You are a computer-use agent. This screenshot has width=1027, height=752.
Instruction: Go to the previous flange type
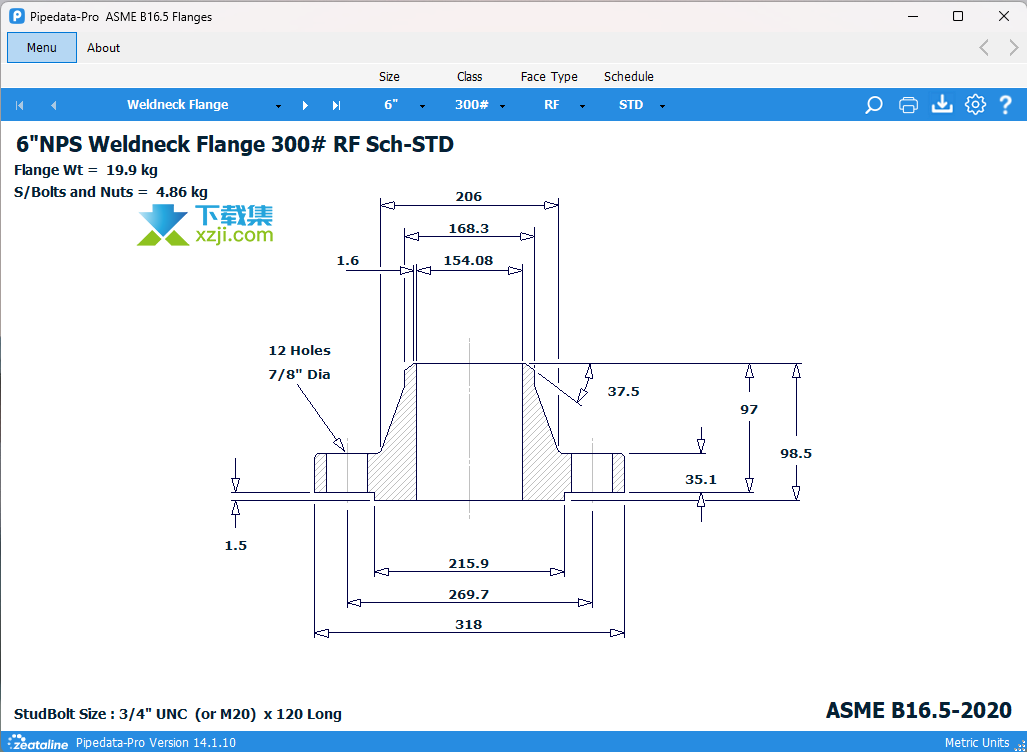point(54,105)
